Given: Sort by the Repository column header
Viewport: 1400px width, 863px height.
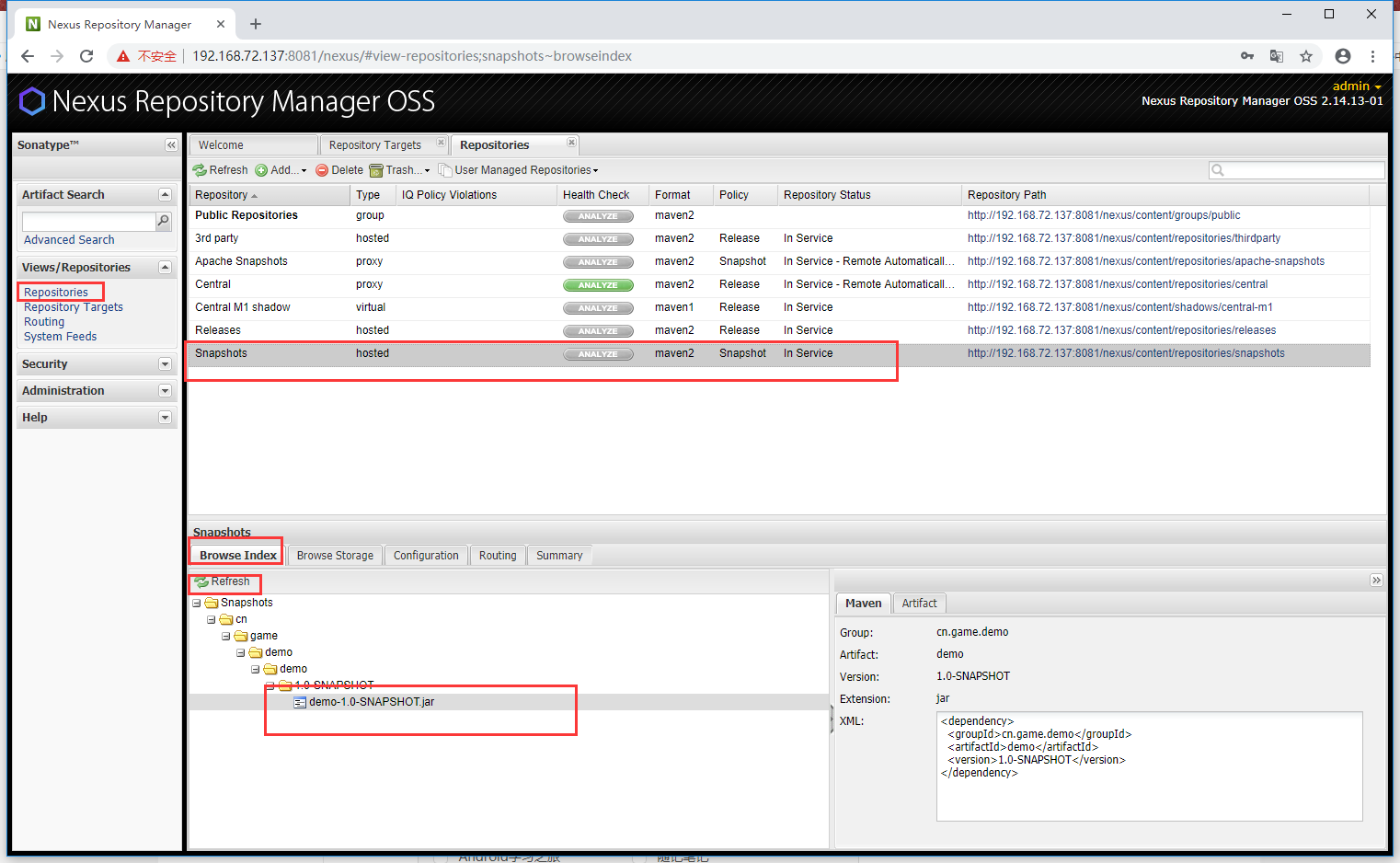Looking at the screenshot, I should coord(270,195).
